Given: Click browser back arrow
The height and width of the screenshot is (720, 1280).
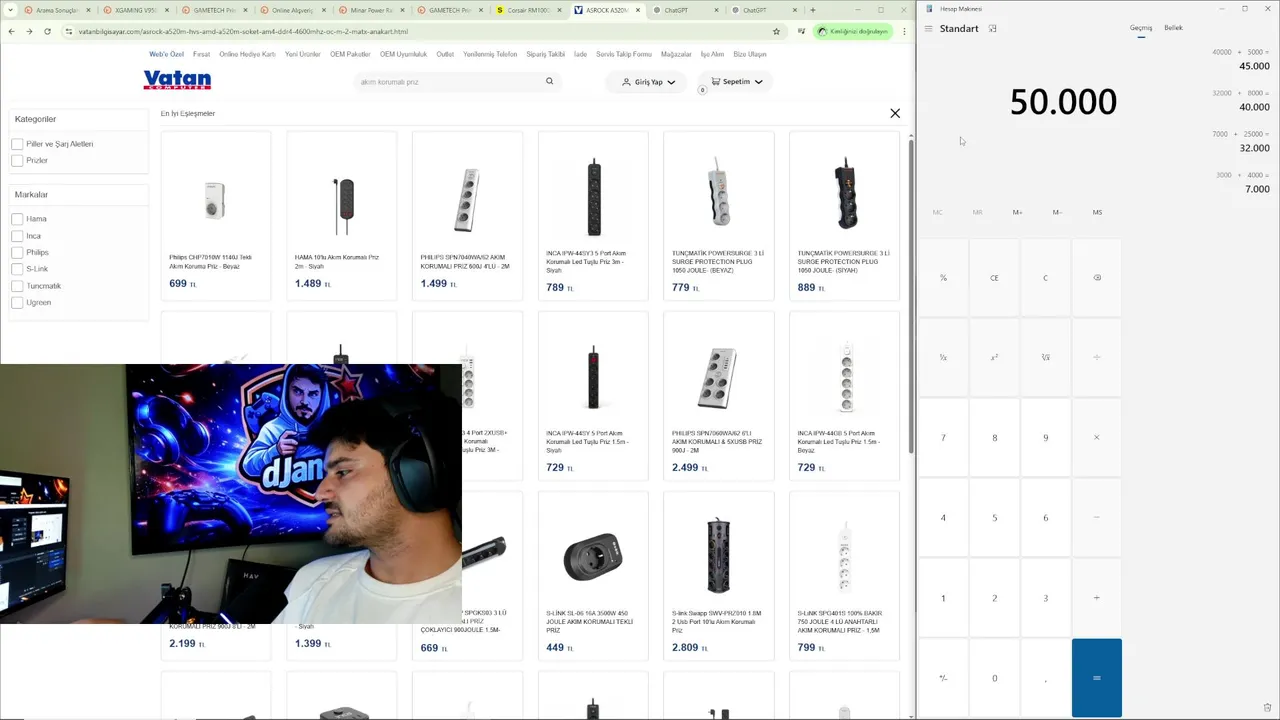Looking at the screenshot, I should [x=11, y=31].
